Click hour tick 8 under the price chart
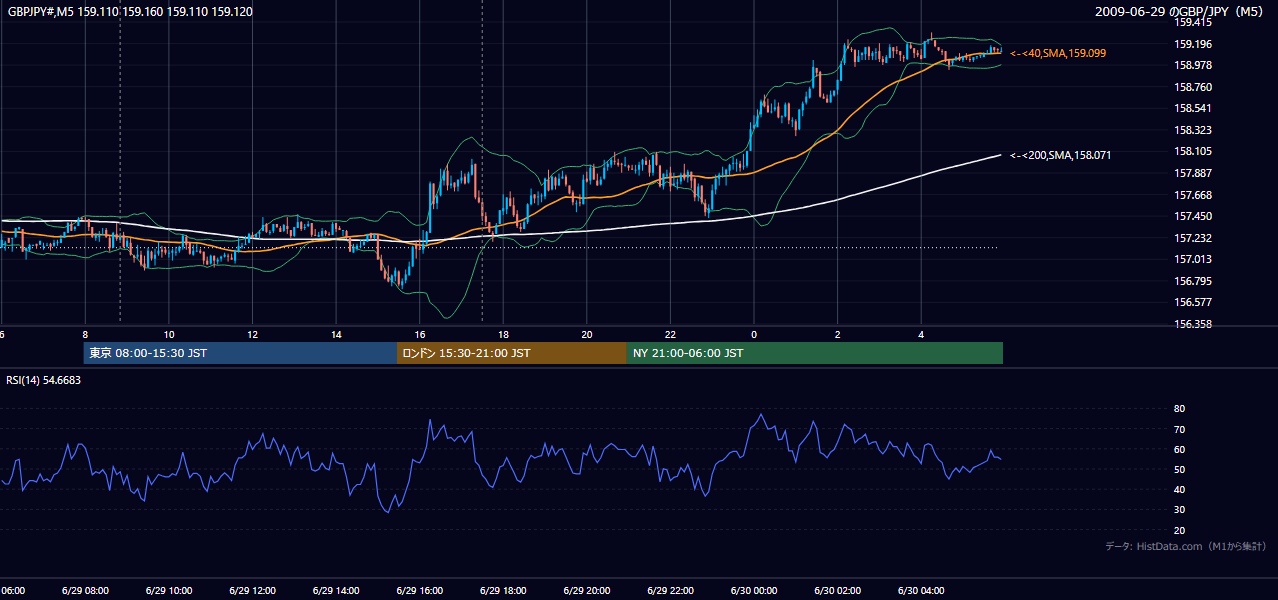This screenshot has height=600, width=1278. [x=85, y=335]
